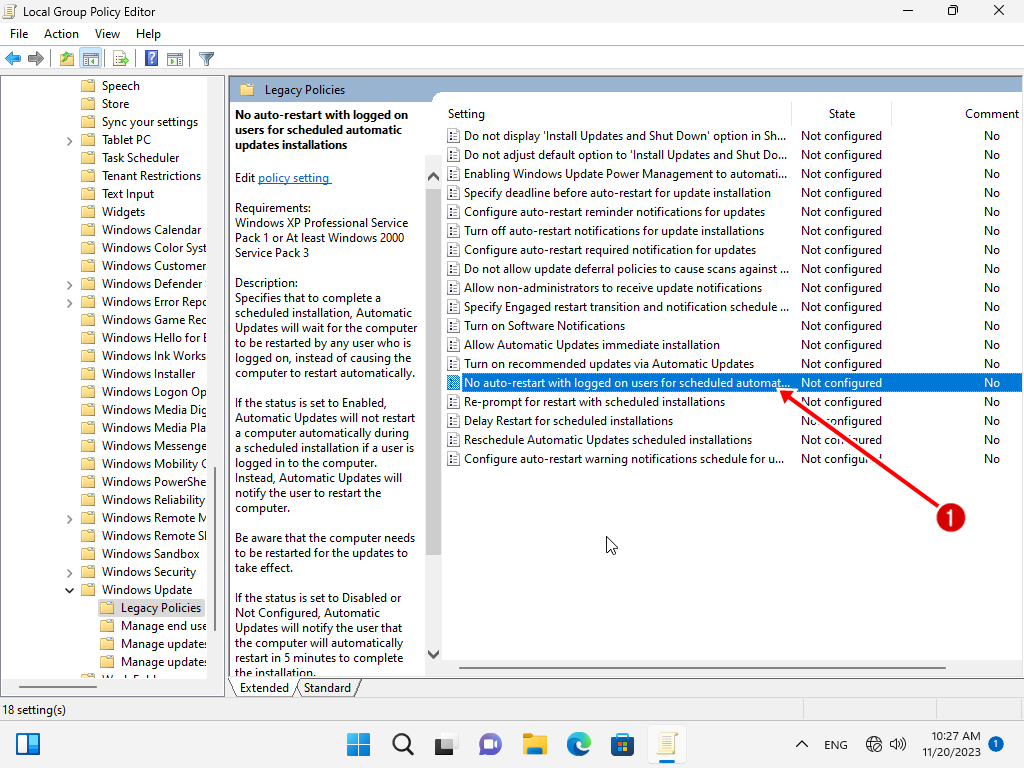Click the Up One Level folder icon
This screenshot has height=768, width=1024.
[67, 59]
